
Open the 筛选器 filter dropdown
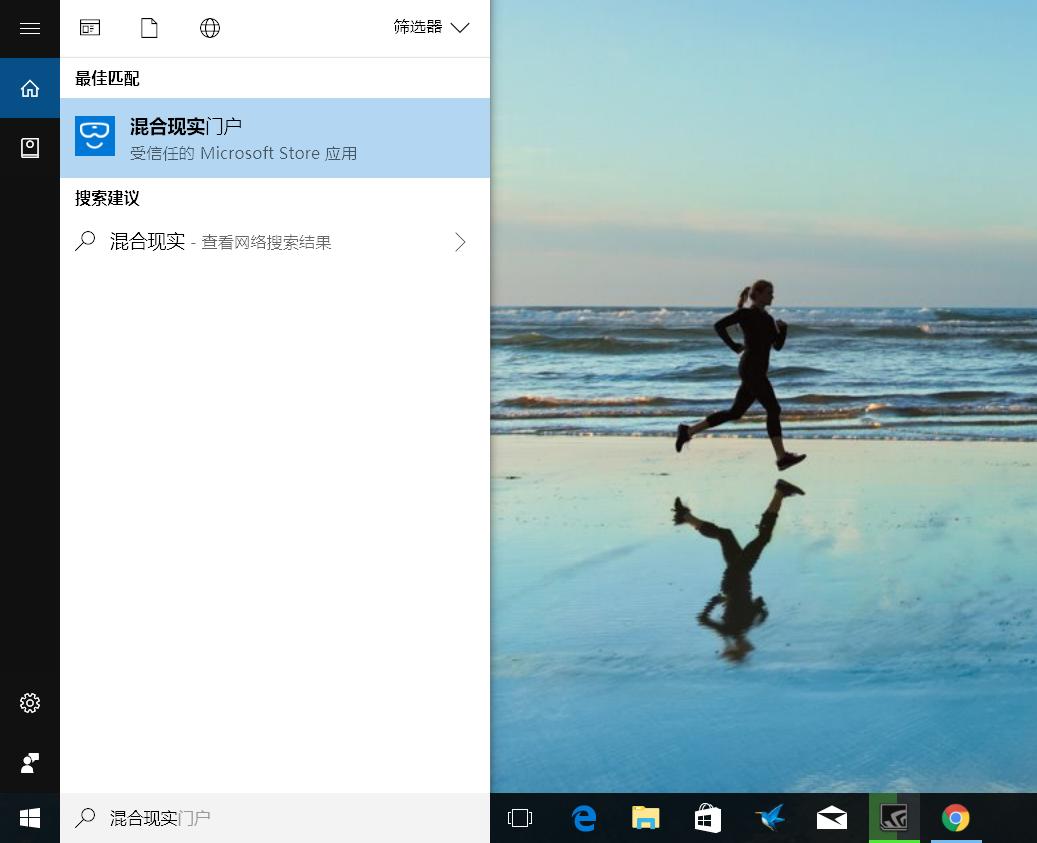(x=431, y=27)
